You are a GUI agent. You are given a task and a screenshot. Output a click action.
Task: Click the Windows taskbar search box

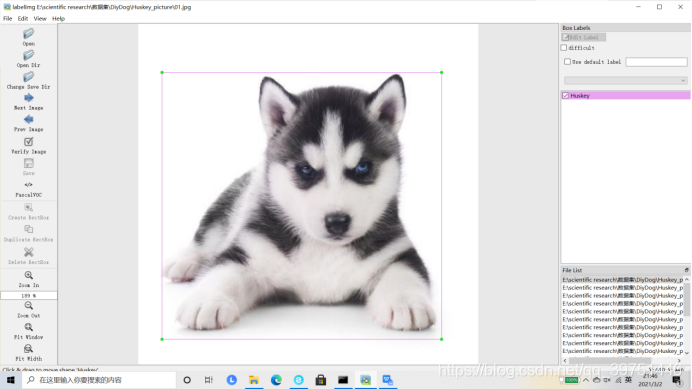coord(99,380)
